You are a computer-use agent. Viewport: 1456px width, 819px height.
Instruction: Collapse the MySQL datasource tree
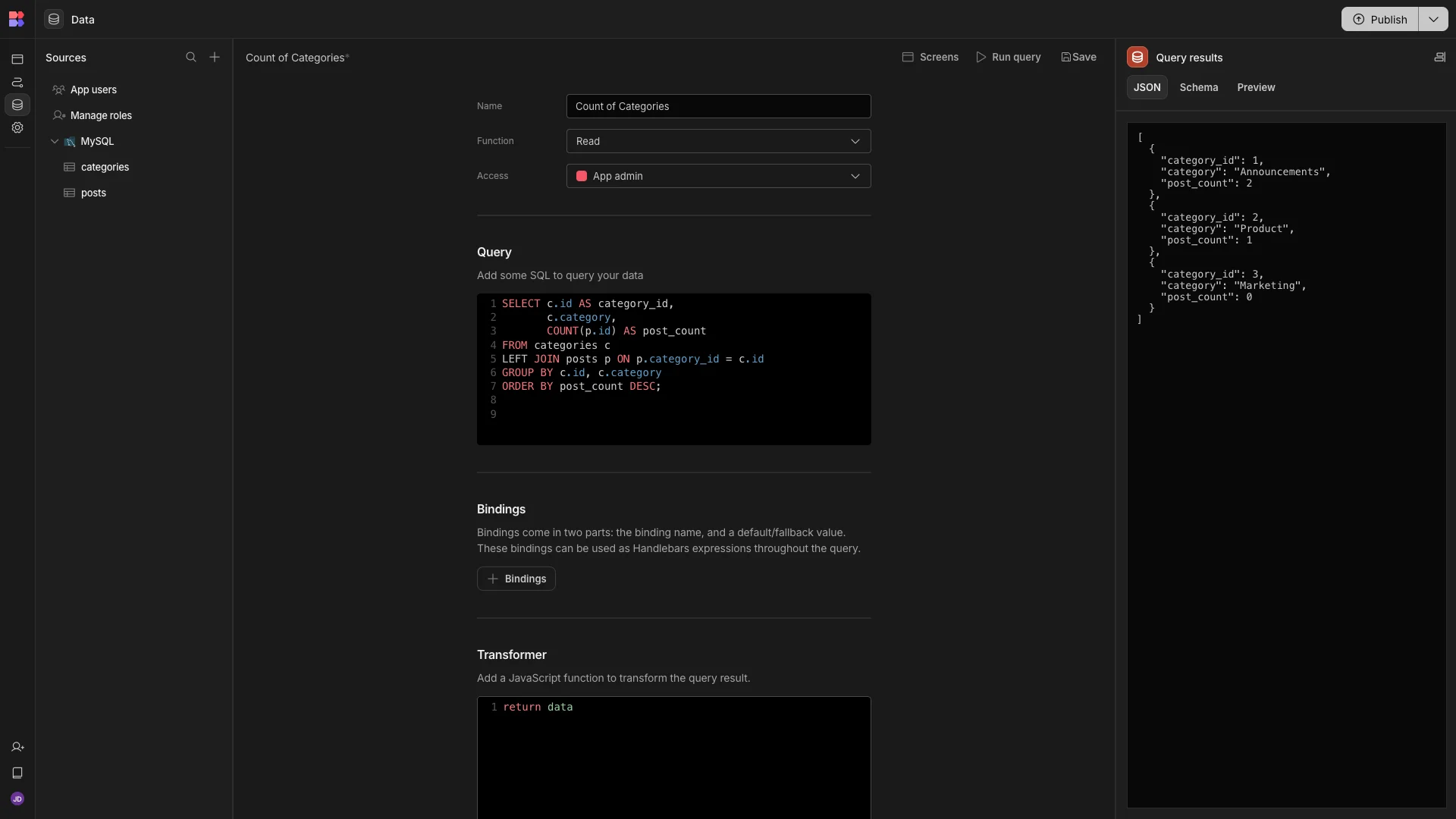(x=55, y=142)
